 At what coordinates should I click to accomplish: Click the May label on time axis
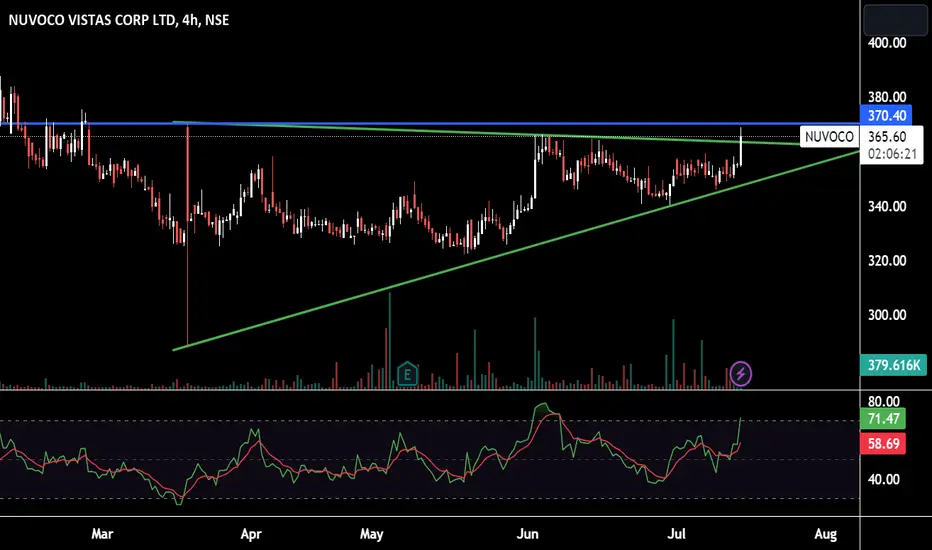[x=371, y=534]
